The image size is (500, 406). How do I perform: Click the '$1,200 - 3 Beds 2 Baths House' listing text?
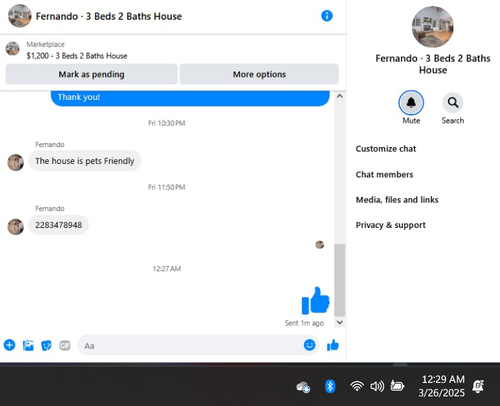[77, 56]
